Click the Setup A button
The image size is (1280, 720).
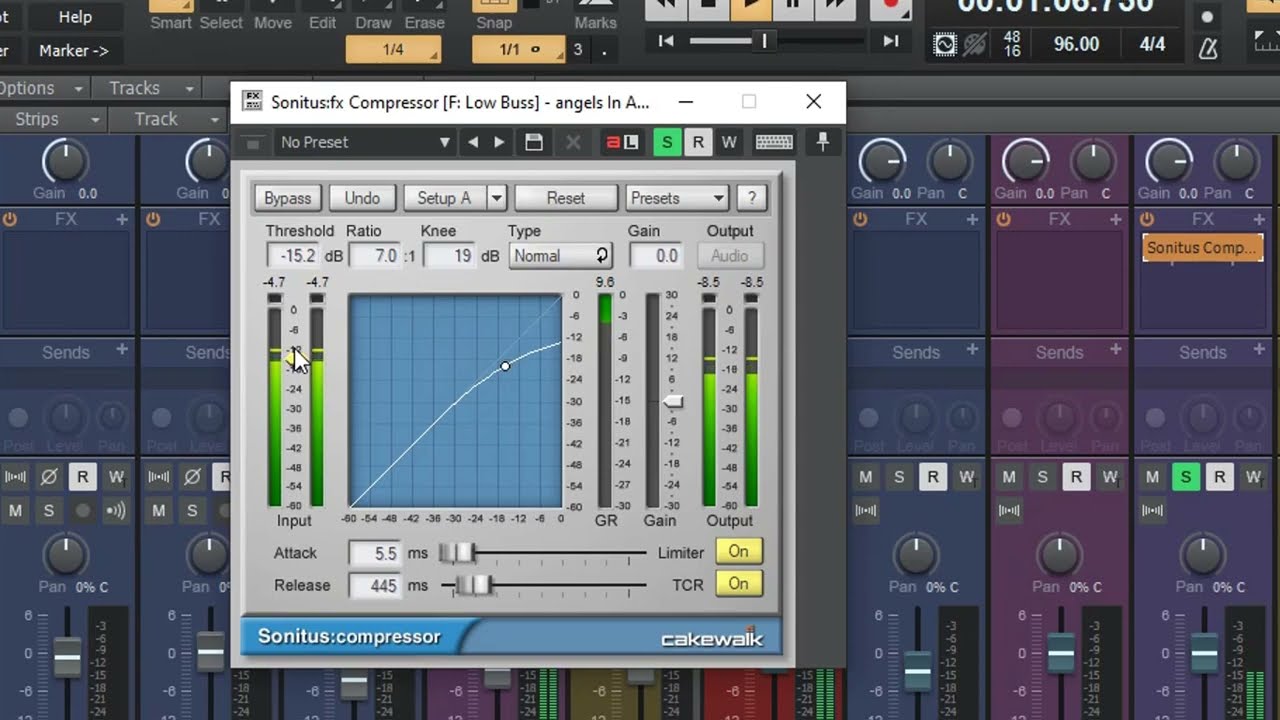(x=444, y=198)
